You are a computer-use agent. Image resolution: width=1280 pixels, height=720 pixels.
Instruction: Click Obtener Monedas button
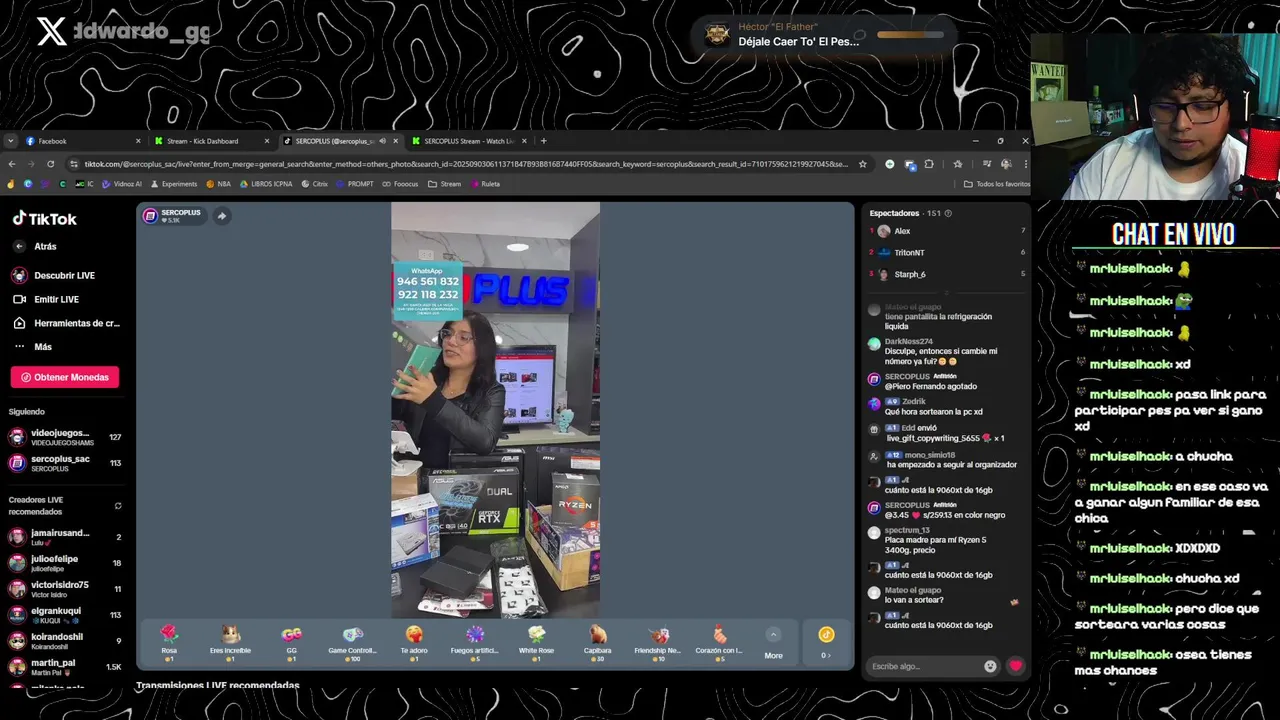click(65, 377)
